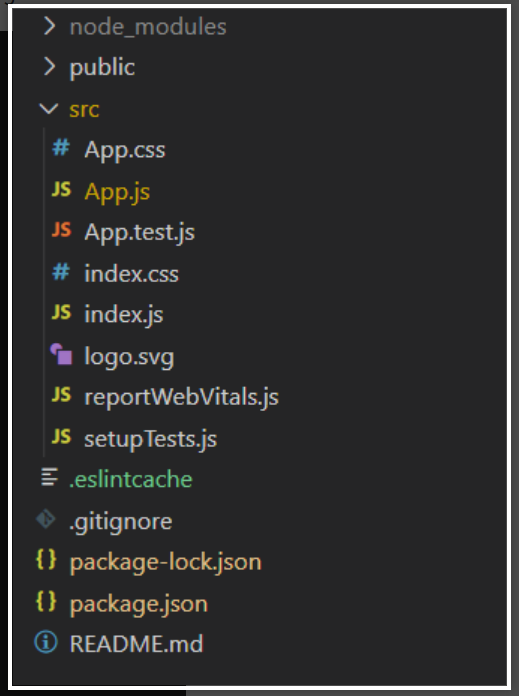
Task: Click the CSS hash icon beside index.css
Action: click(61, 272)
